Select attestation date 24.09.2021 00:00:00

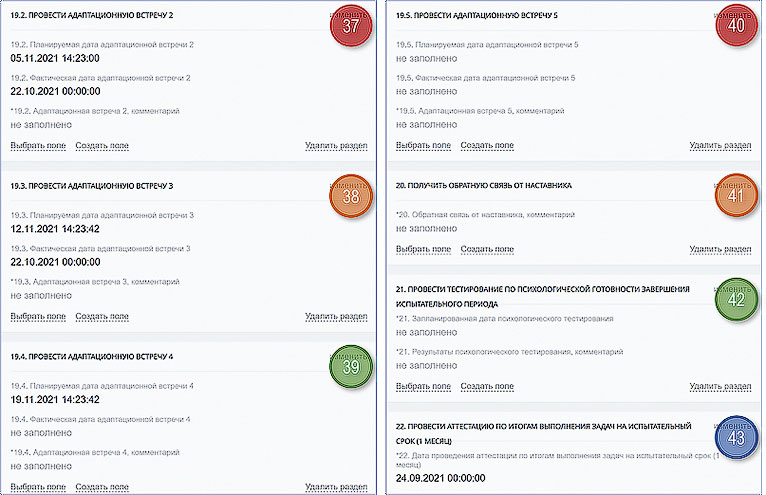click(440, 478)
